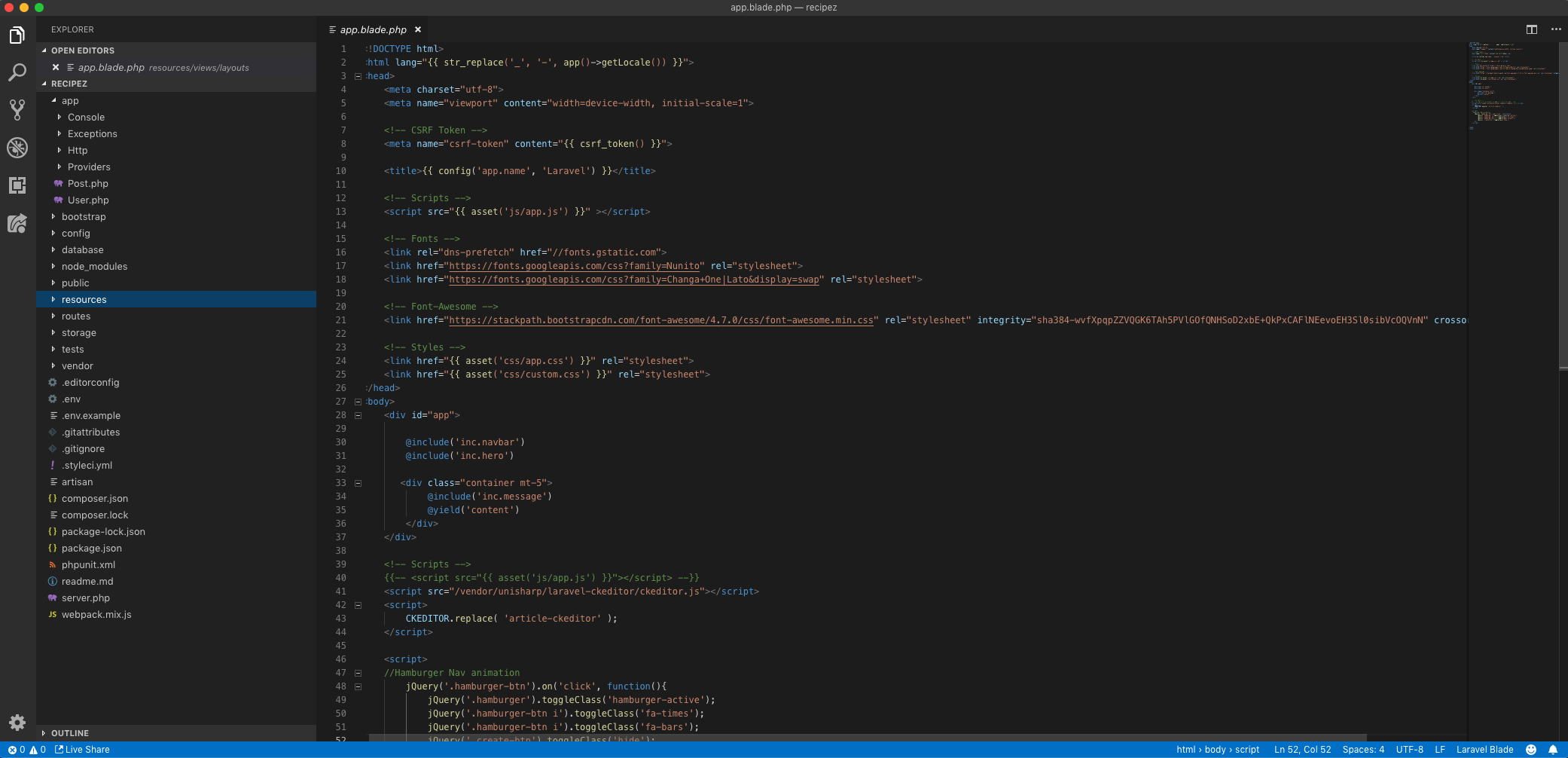Expand the node_modules folder
This screenshot has height=758, width=1568.
pyautogui.click(x=176, y=266)
